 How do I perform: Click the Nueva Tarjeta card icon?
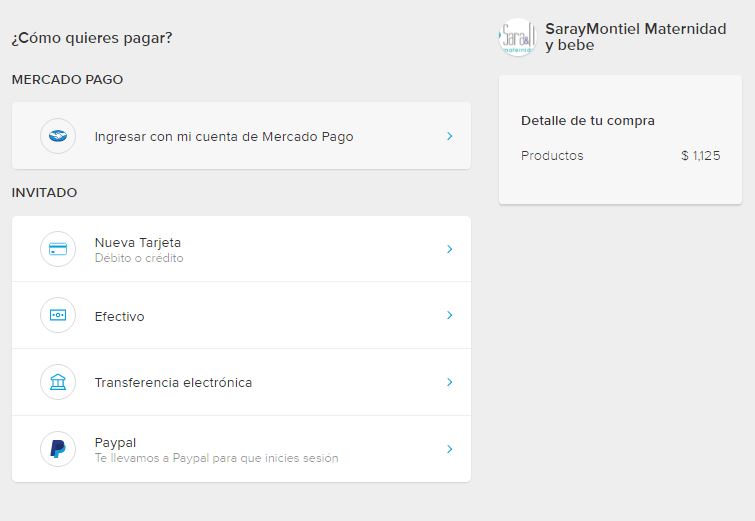point(58,249)
